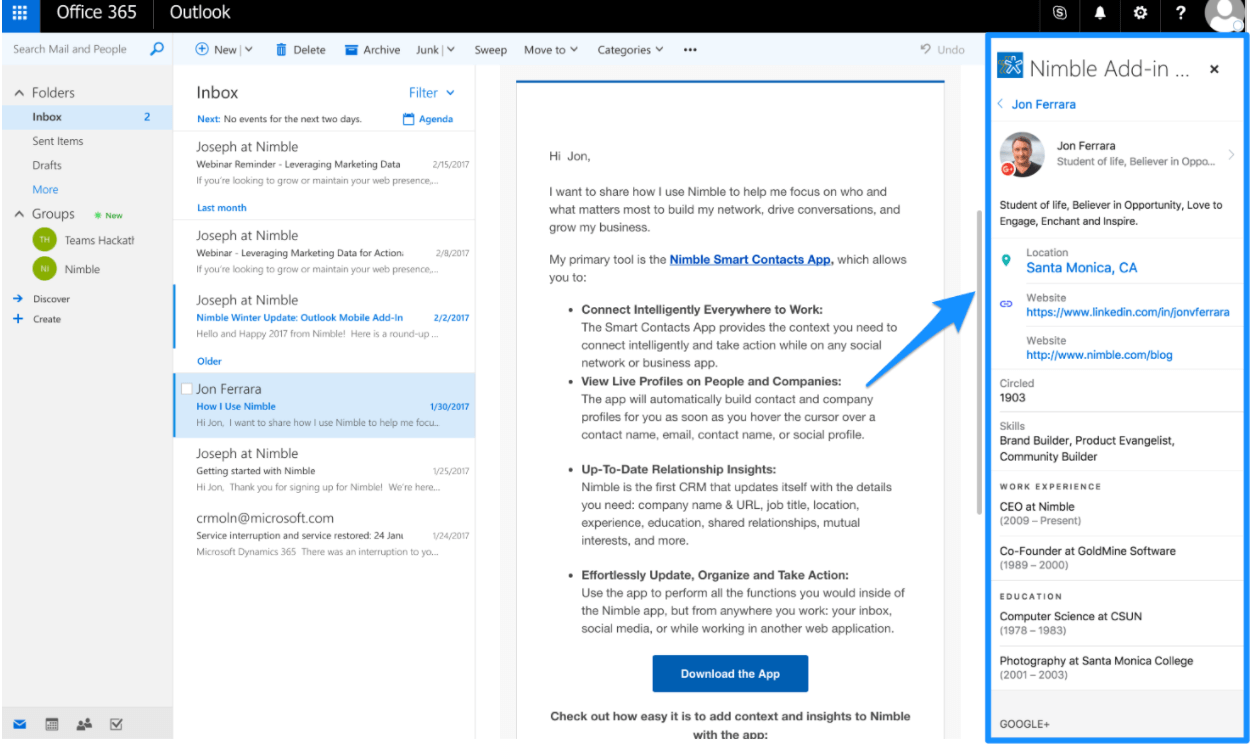Click Download the App button
The image size is (1250, 744).
click(730, 674)
